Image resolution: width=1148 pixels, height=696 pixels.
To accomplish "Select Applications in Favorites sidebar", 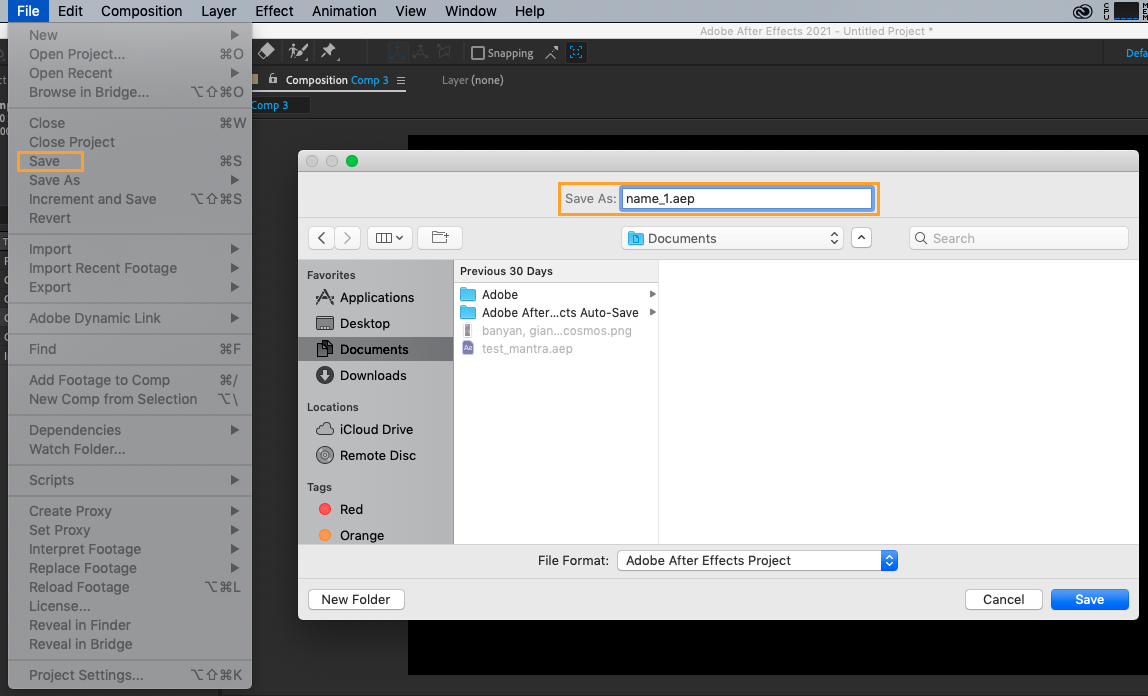I will point(376,297).
